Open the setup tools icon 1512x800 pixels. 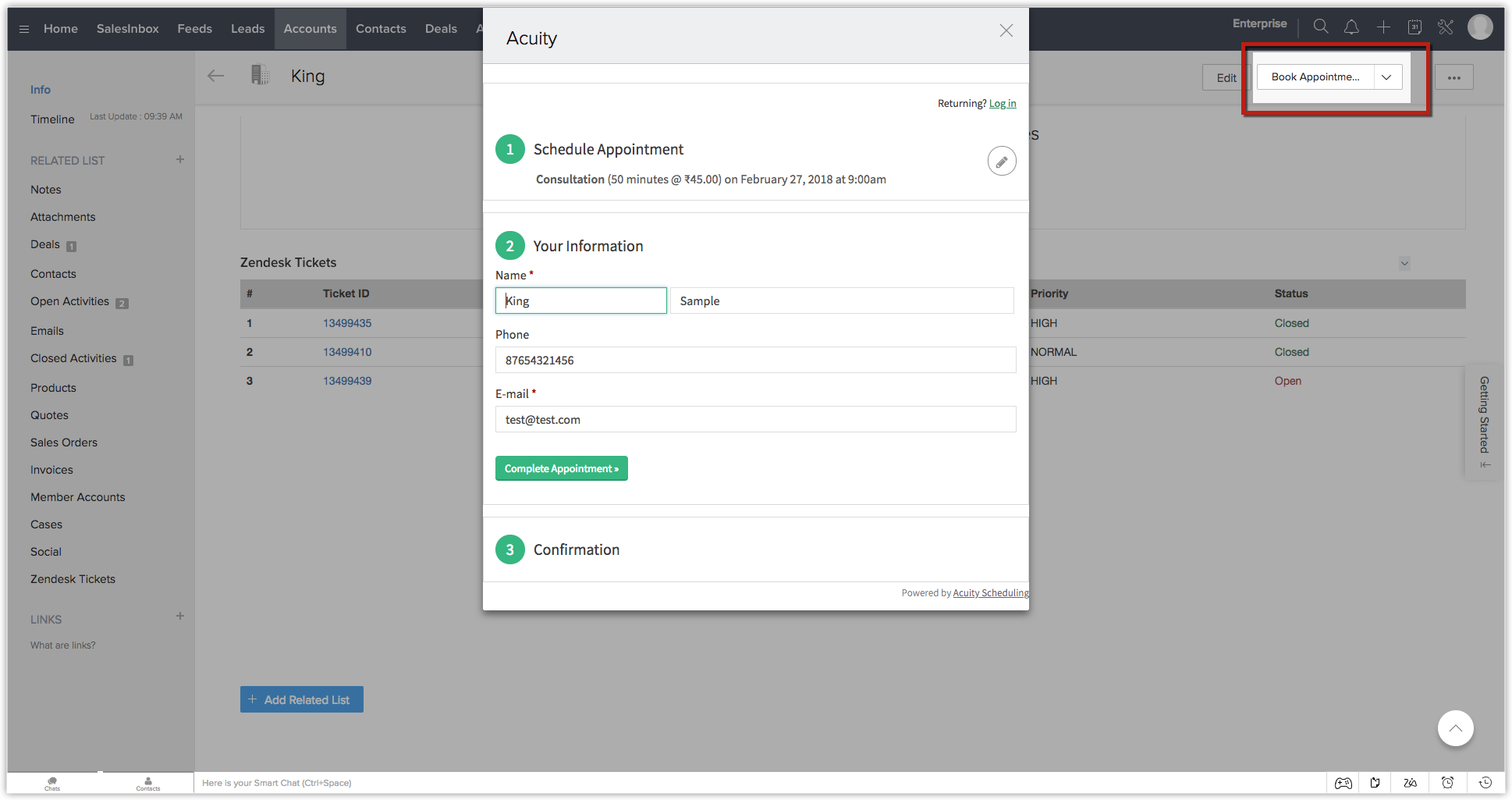point(1446,27)
